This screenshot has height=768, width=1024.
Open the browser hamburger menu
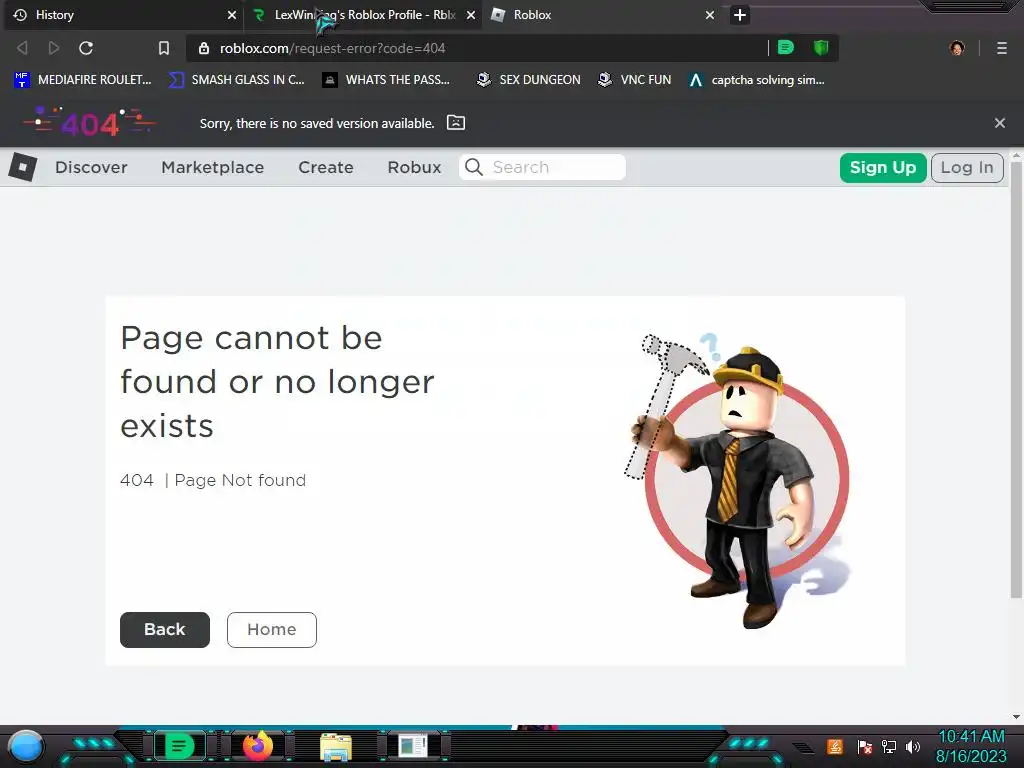1002,48
